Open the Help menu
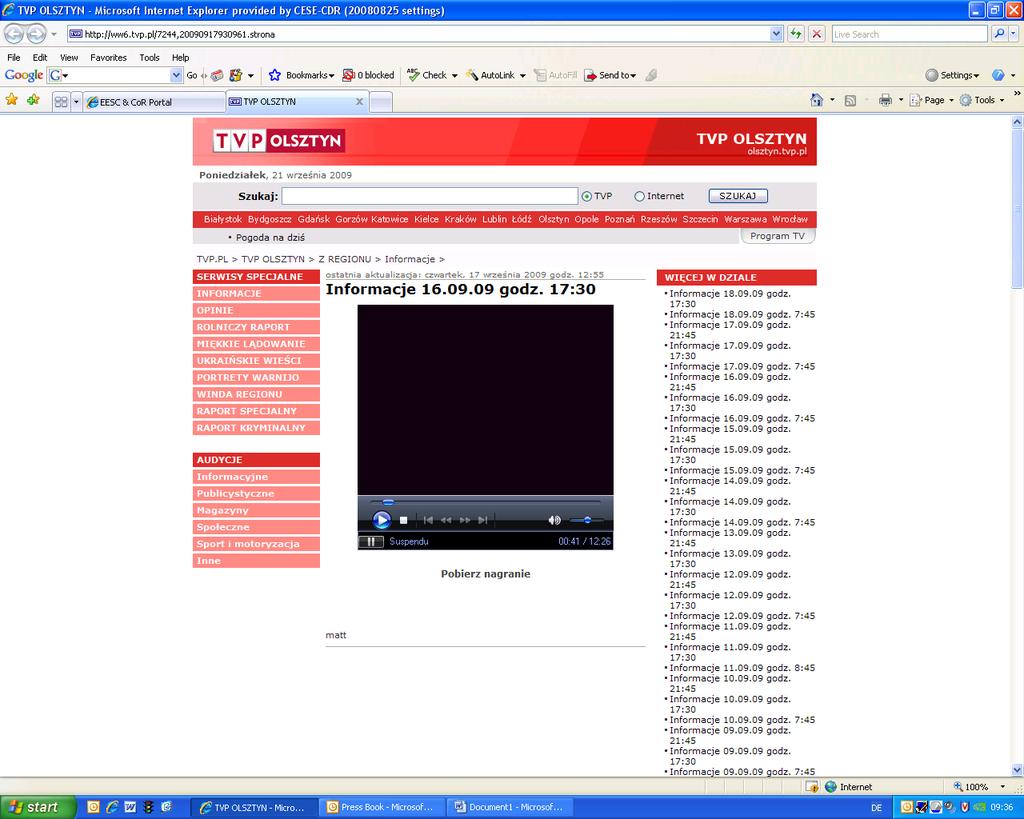Image resolution: width=1024 pixels, height=819 pixels. coord(180,57)
